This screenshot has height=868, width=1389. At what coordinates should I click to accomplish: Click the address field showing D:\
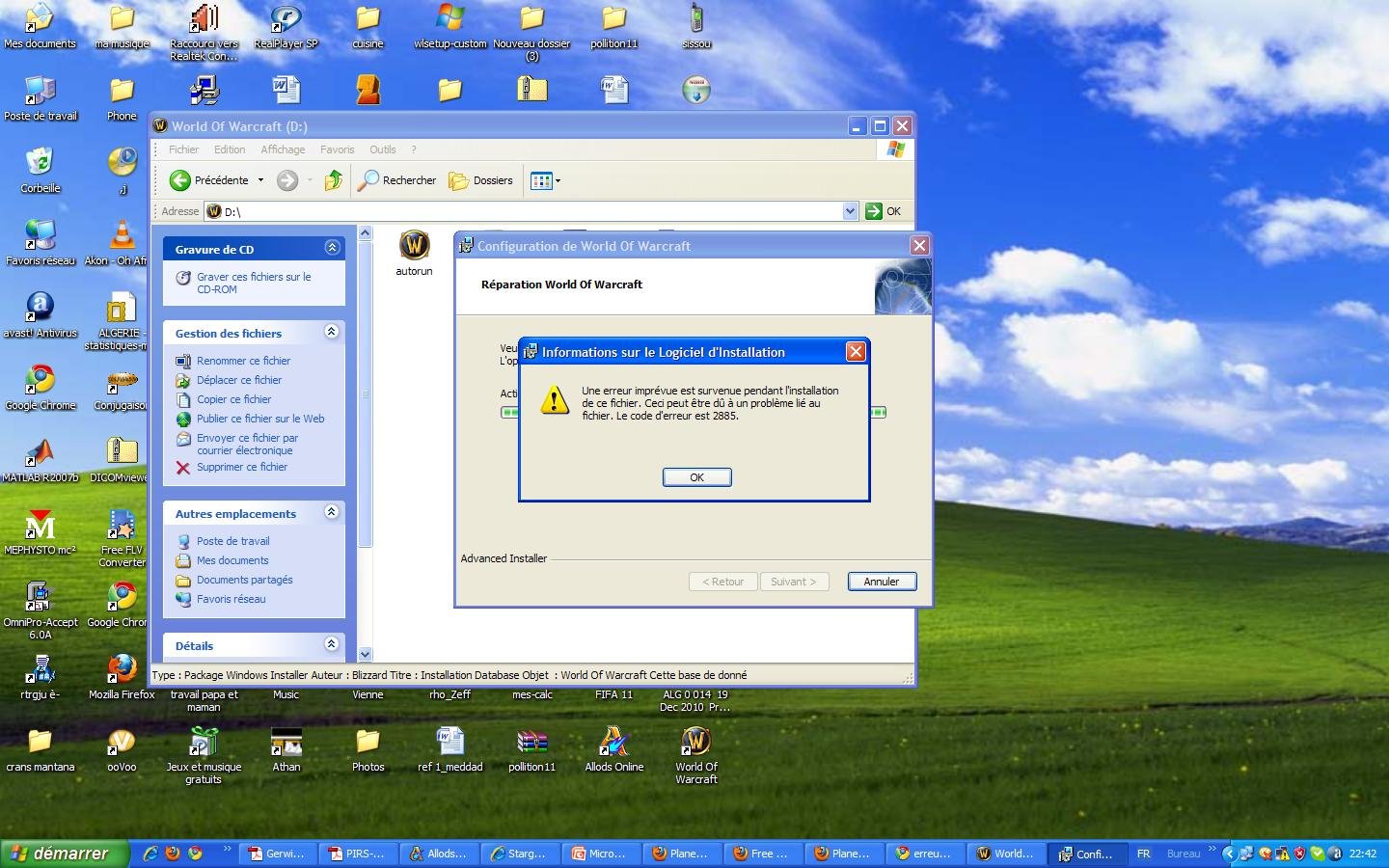click(531, 211)
